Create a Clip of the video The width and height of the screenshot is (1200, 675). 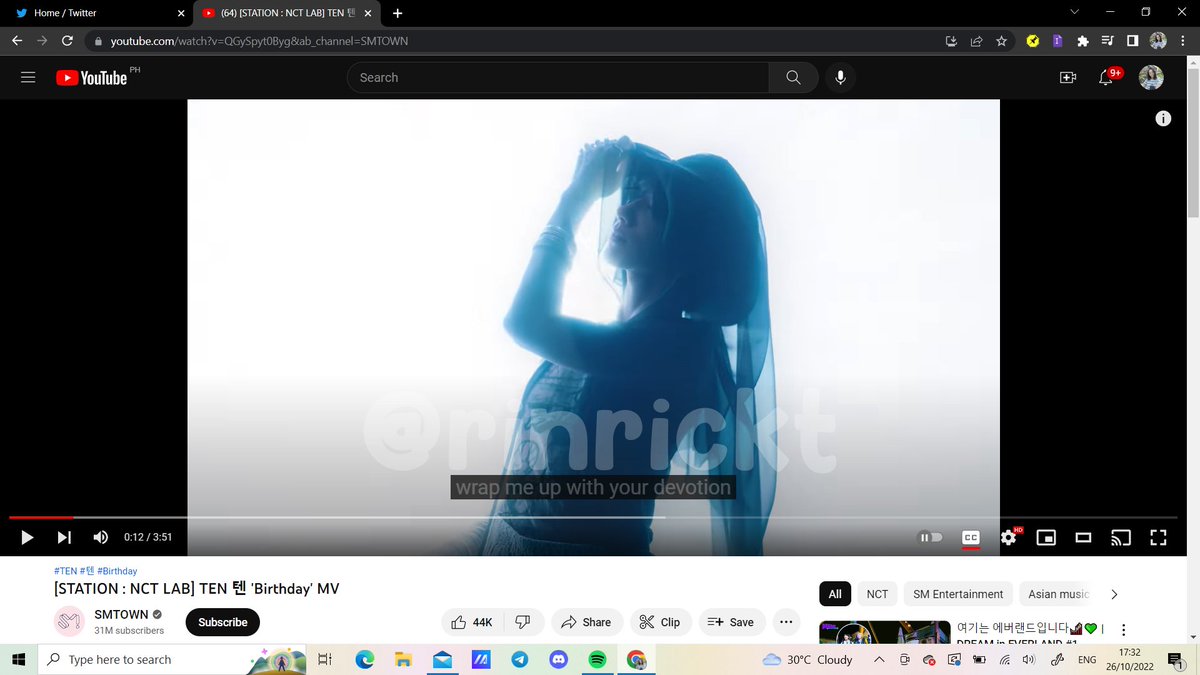click(x=660, y=622)
